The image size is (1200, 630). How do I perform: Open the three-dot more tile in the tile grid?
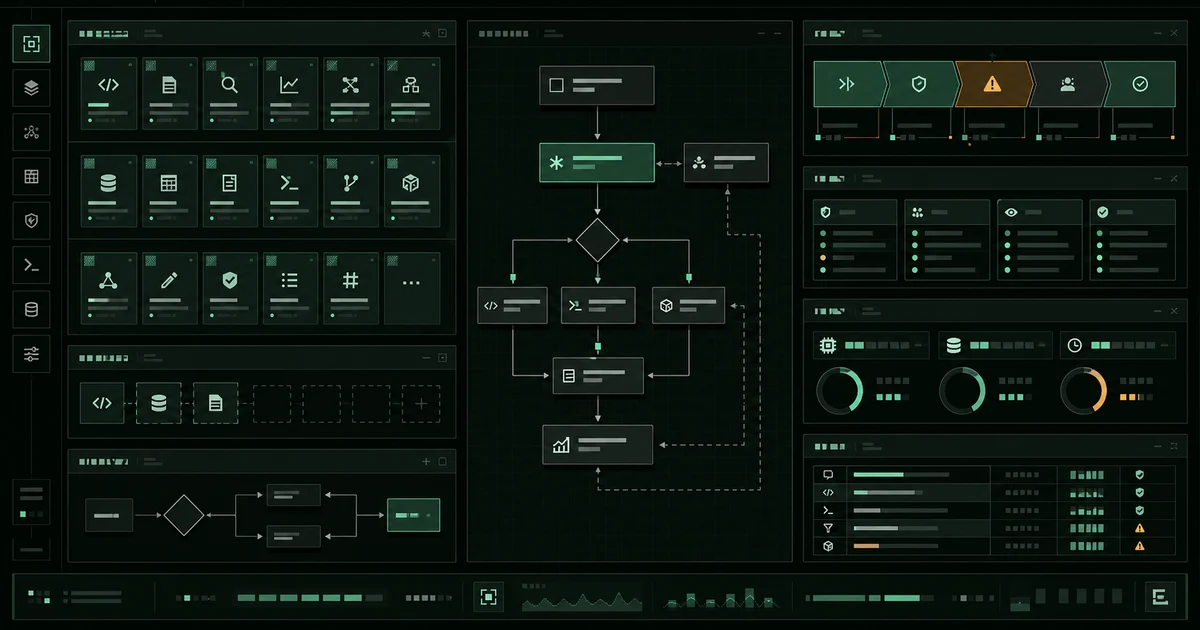pyautogui.click(x=410, y=288)
